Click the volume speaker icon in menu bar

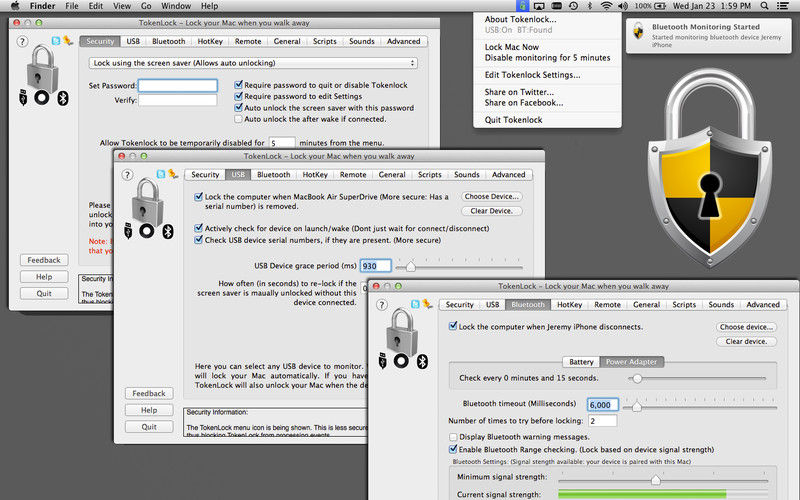pos(623,6)
